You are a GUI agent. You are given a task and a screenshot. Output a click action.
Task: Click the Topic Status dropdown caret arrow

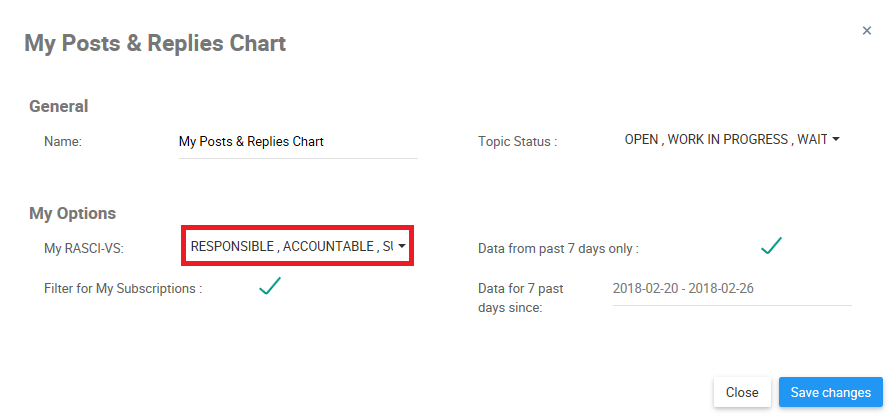click(x=835, y=140)
